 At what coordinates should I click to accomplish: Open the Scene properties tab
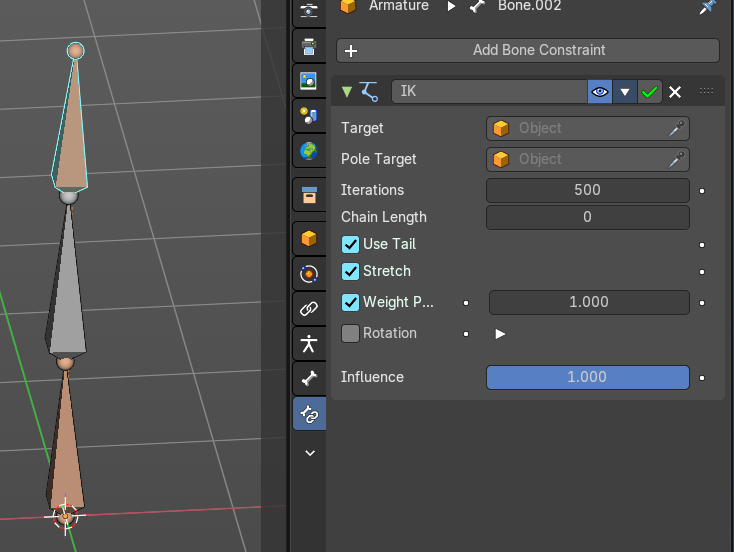[x=309, y=116]
